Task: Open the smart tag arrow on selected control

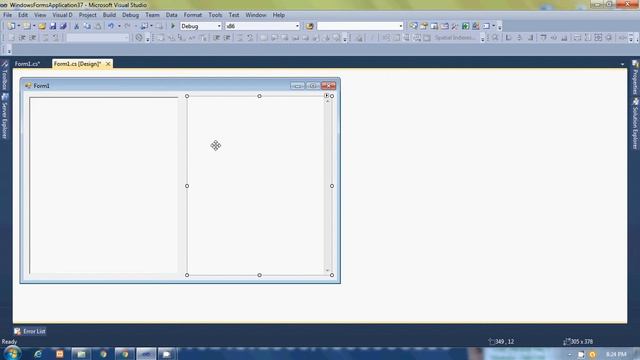Action: click(327, 96)
